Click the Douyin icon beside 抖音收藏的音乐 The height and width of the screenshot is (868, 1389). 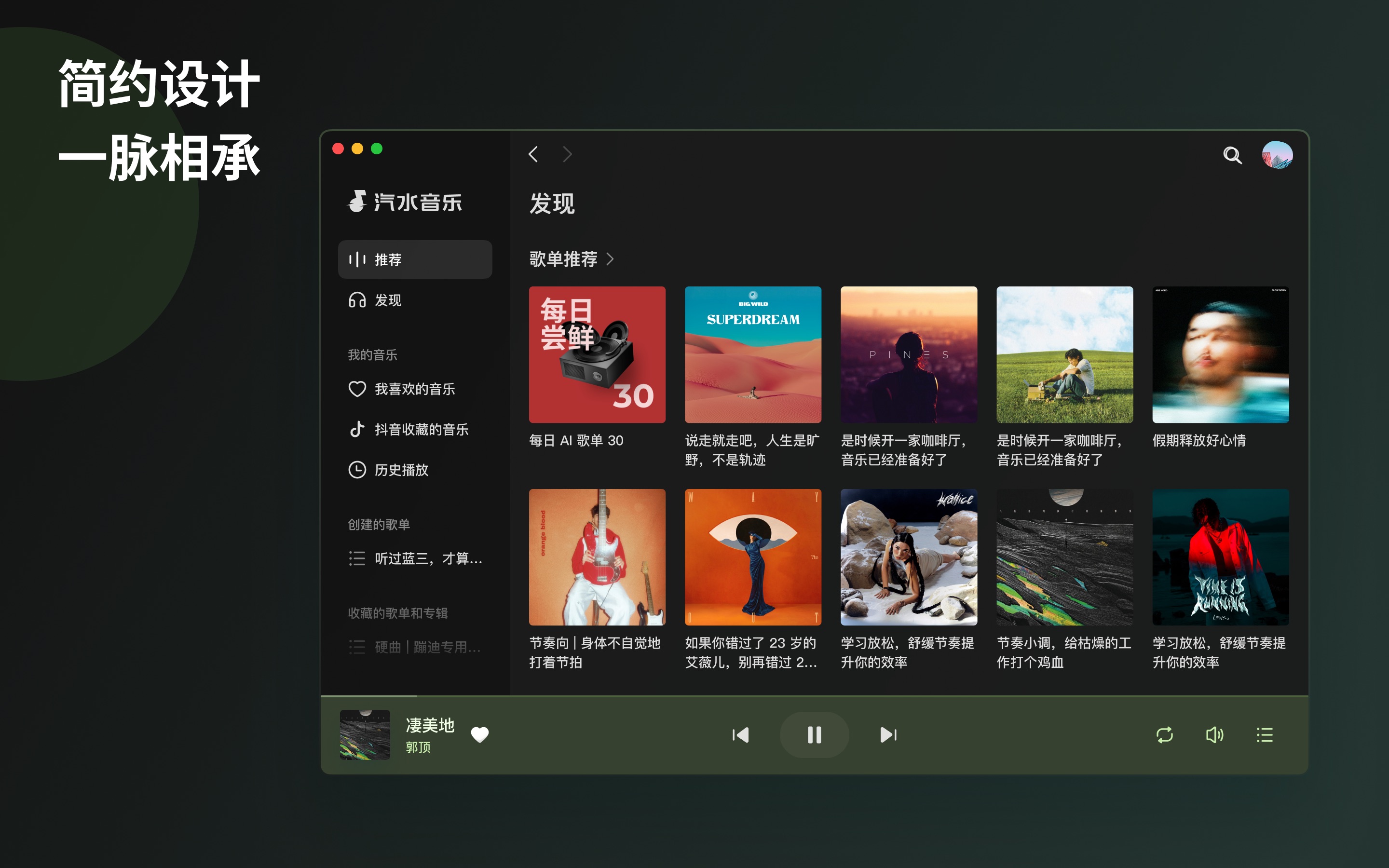pos(357,429)
